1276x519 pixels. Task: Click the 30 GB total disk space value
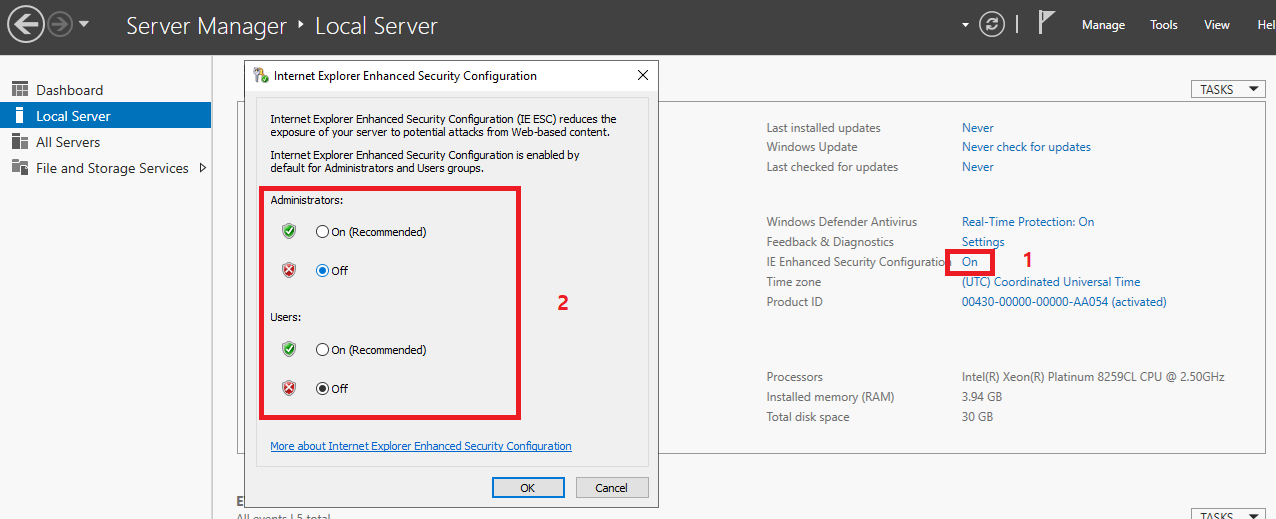977,417
